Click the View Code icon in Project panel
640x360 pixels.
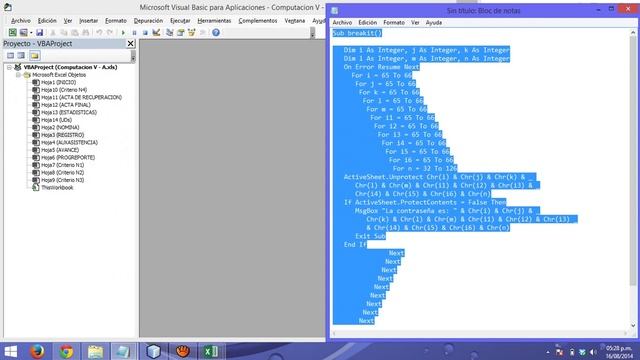(10, 56)
